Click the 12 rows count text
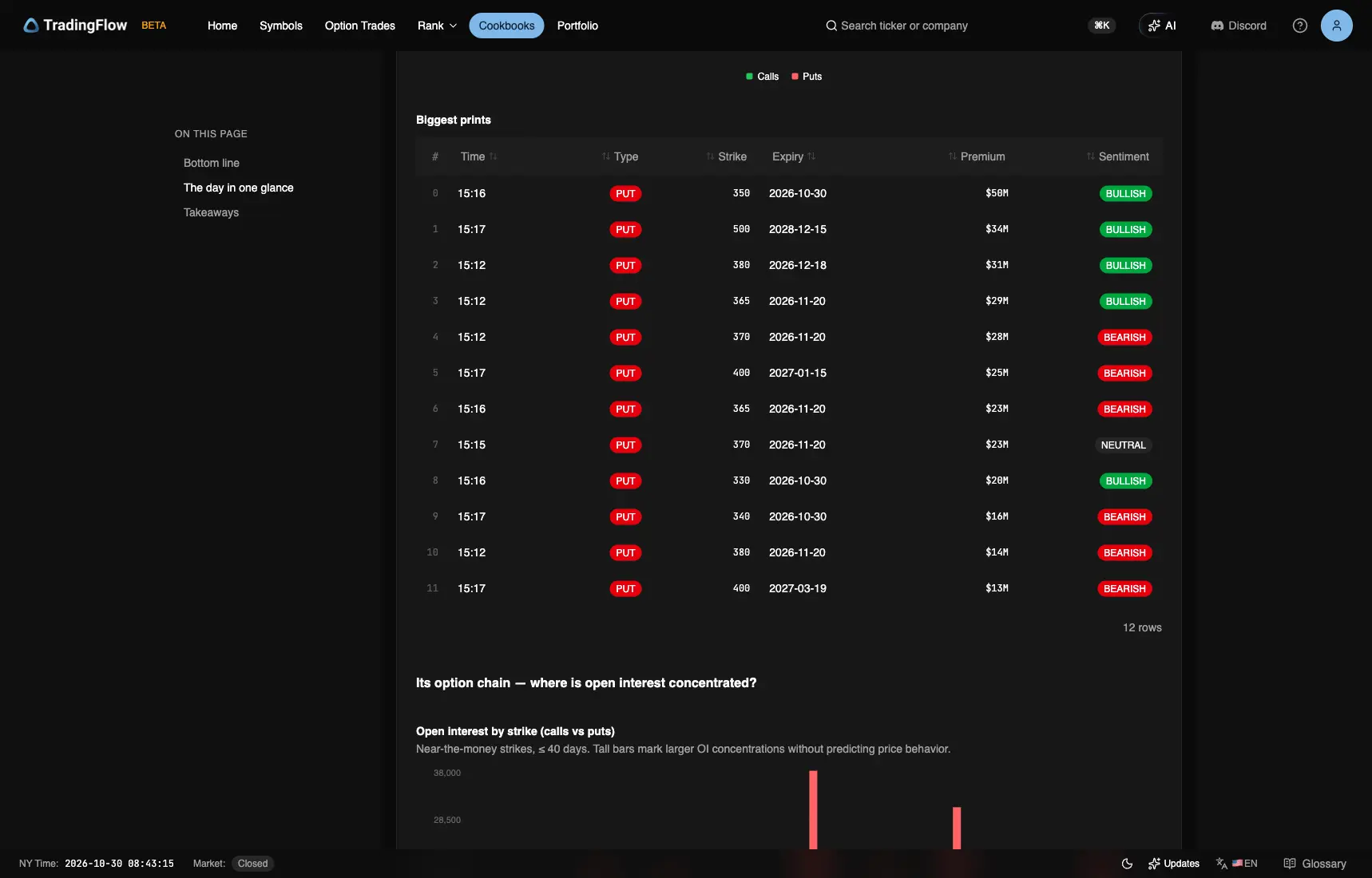The height and width of the screenshot is (878, 1372). coord(1142,627)
